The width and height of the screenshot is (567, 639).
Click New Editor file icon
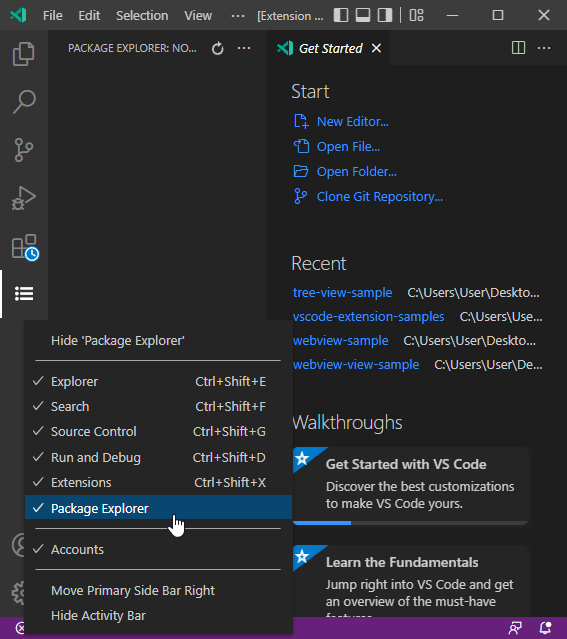pos(301,121)
